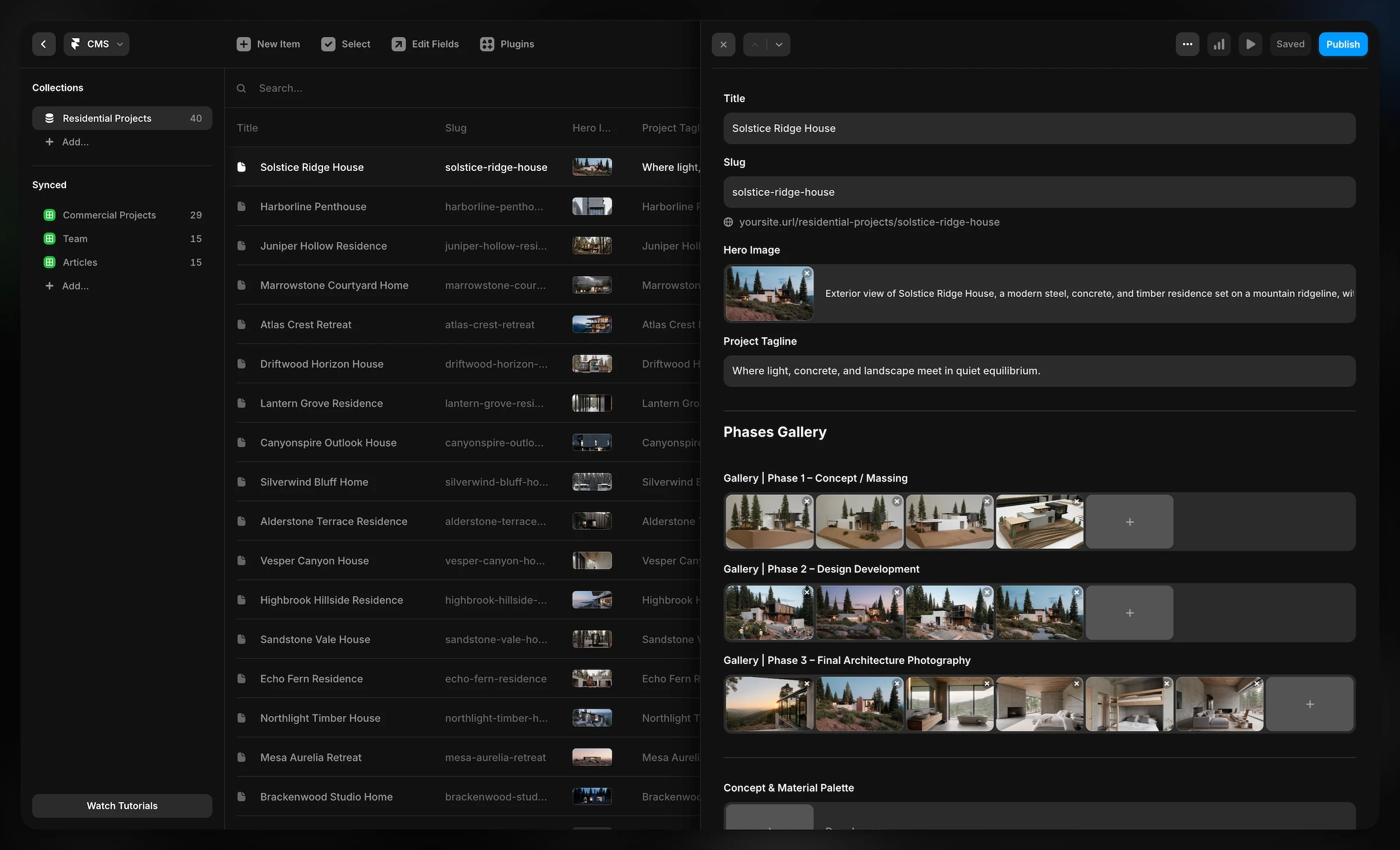Switch to the Articles collection

[x=80, y=262]
